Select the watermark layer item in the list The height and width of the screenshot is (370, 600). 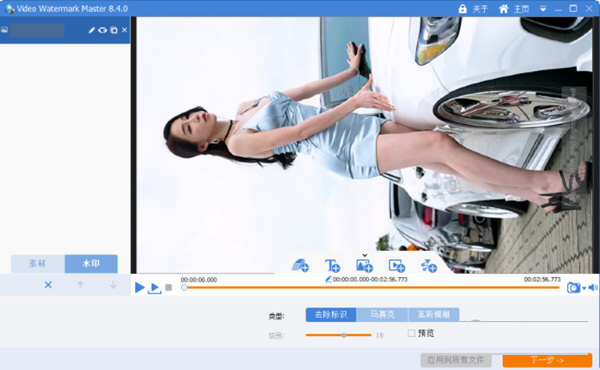[65, 30]
